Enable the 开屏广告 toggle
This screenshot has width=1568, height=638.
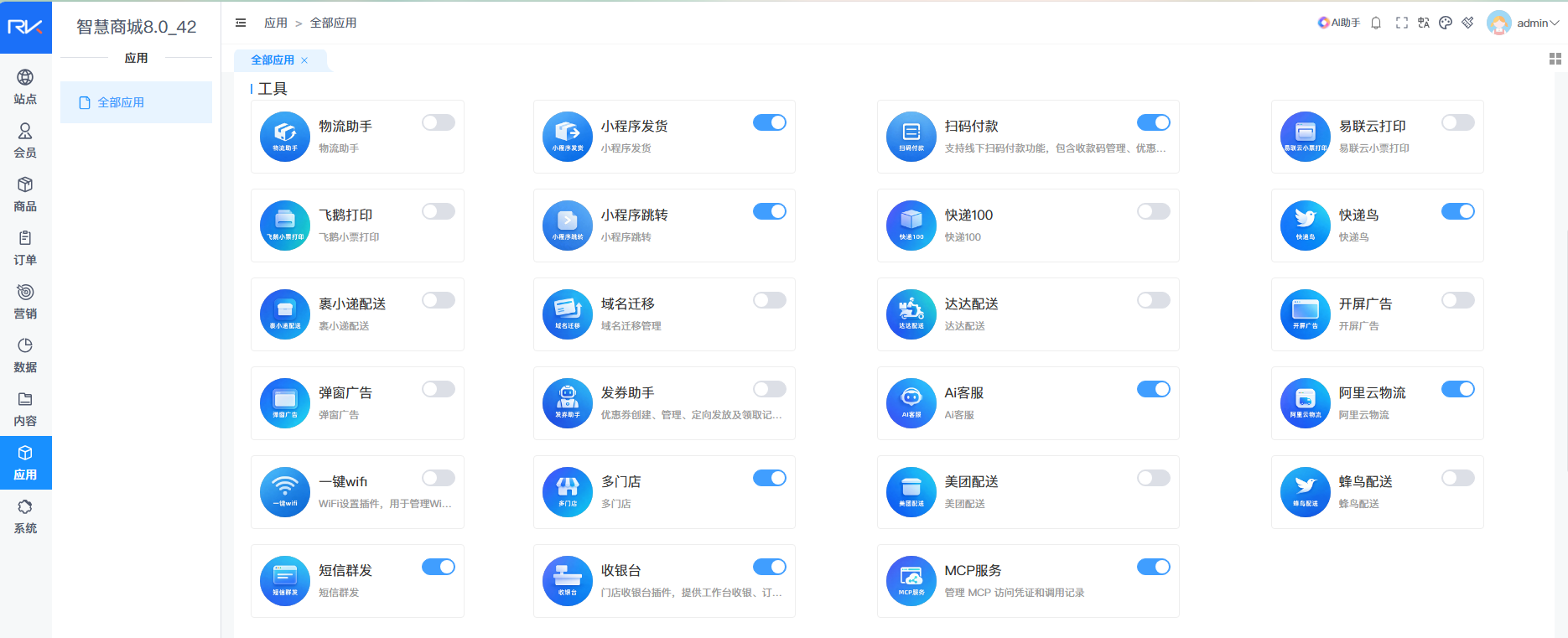(x=1458, y=300)
